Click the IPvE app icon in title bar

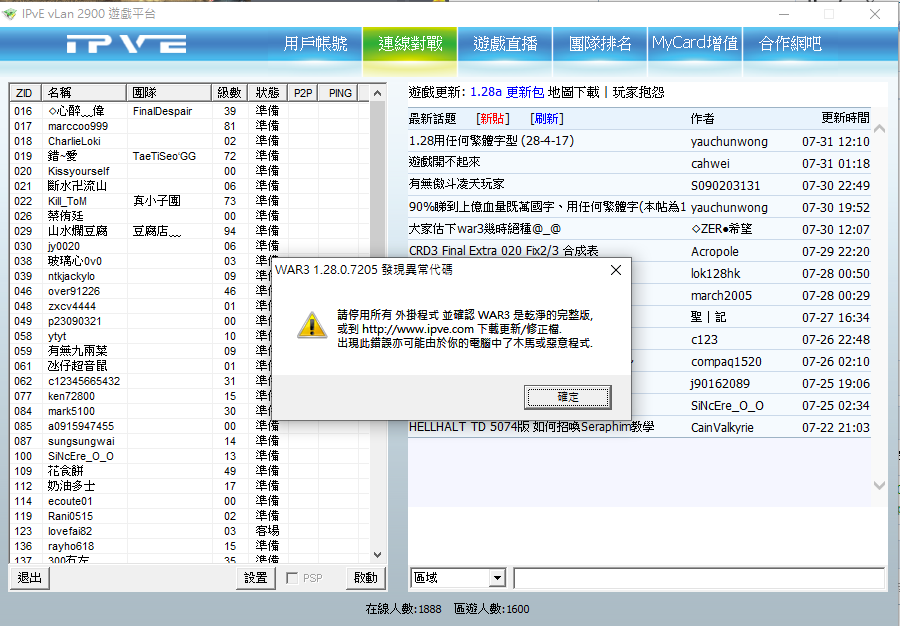coord(10,13)
